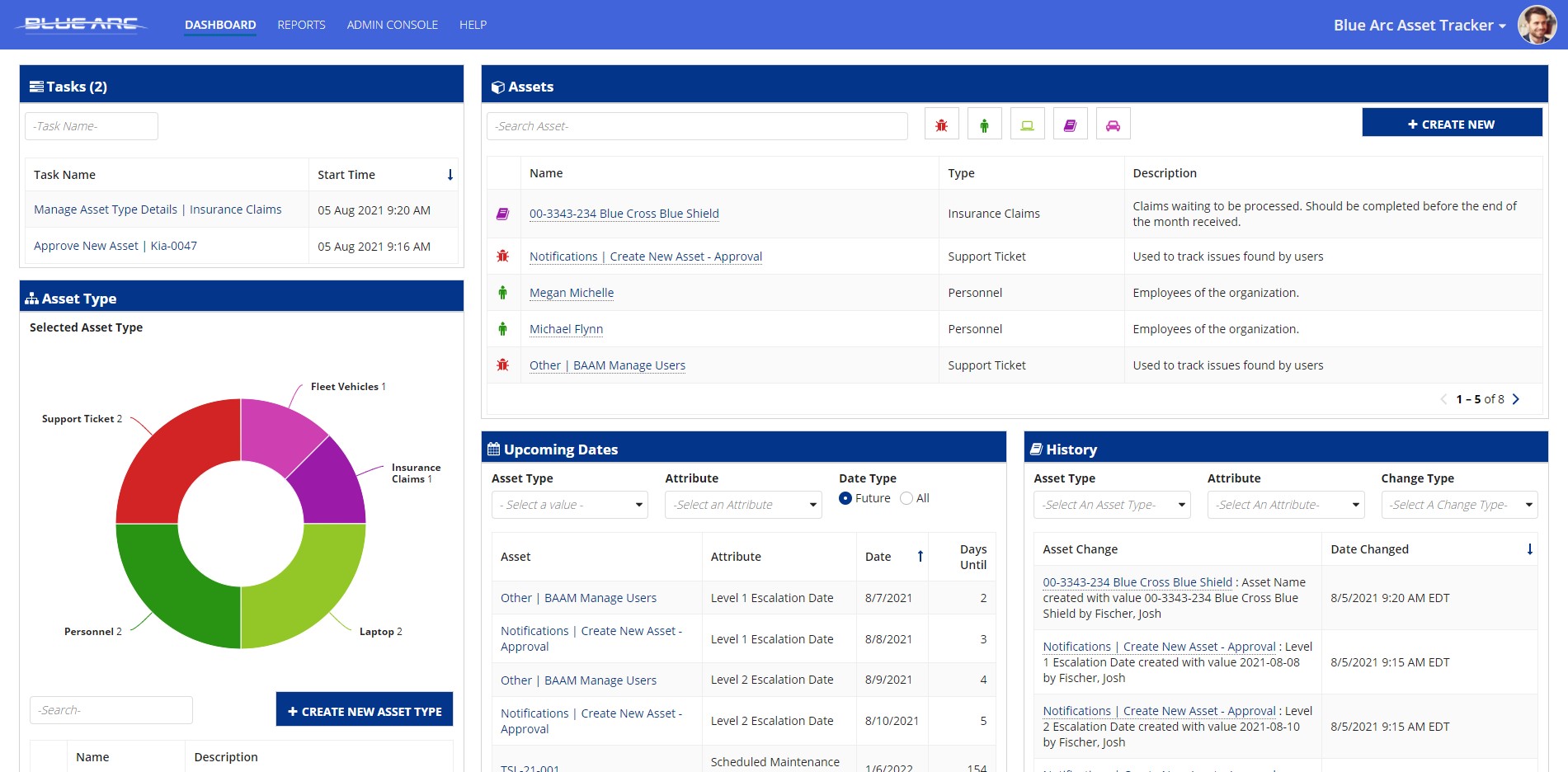This screenshot has width=1568, height=772.
Task: Filter assets by Laptop icon
Action: tap(1027, 125)
